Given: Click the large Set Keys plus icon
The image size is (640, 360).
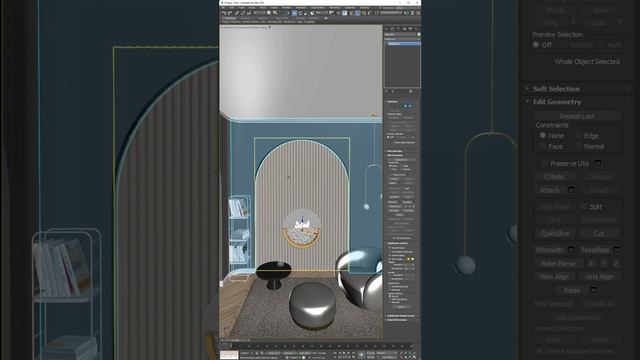Looking at the screenshot, I should (361, 354).
